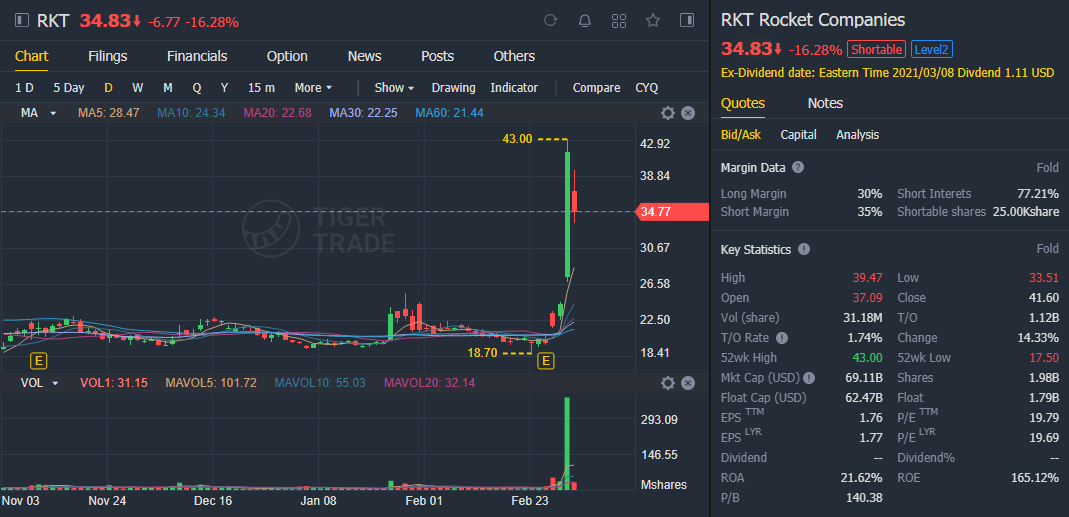1069x517 pixels.
Task: Expand the More timeframes dropdown
Action: tap(314, 87)
